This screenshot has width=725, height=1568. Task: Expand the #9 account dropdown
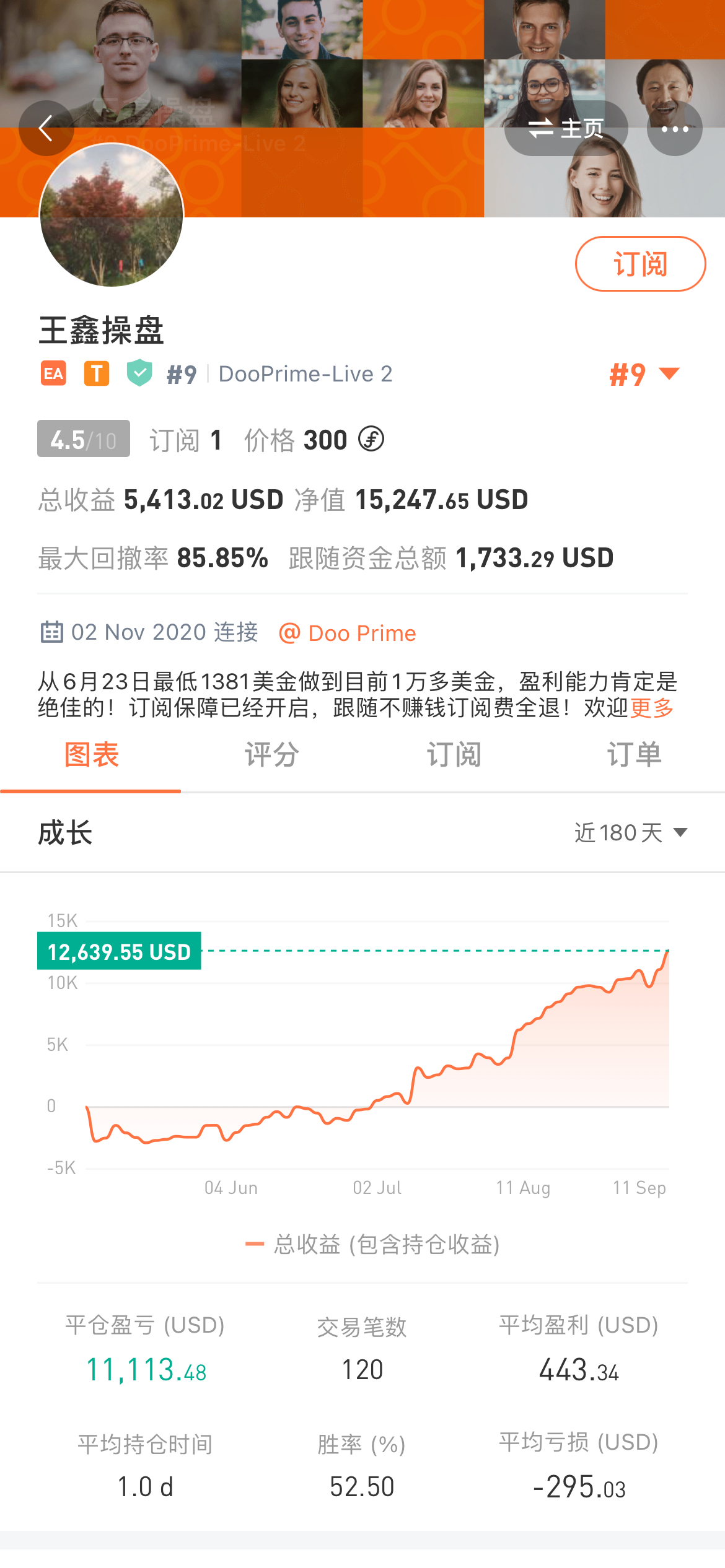tap(644, 375)
